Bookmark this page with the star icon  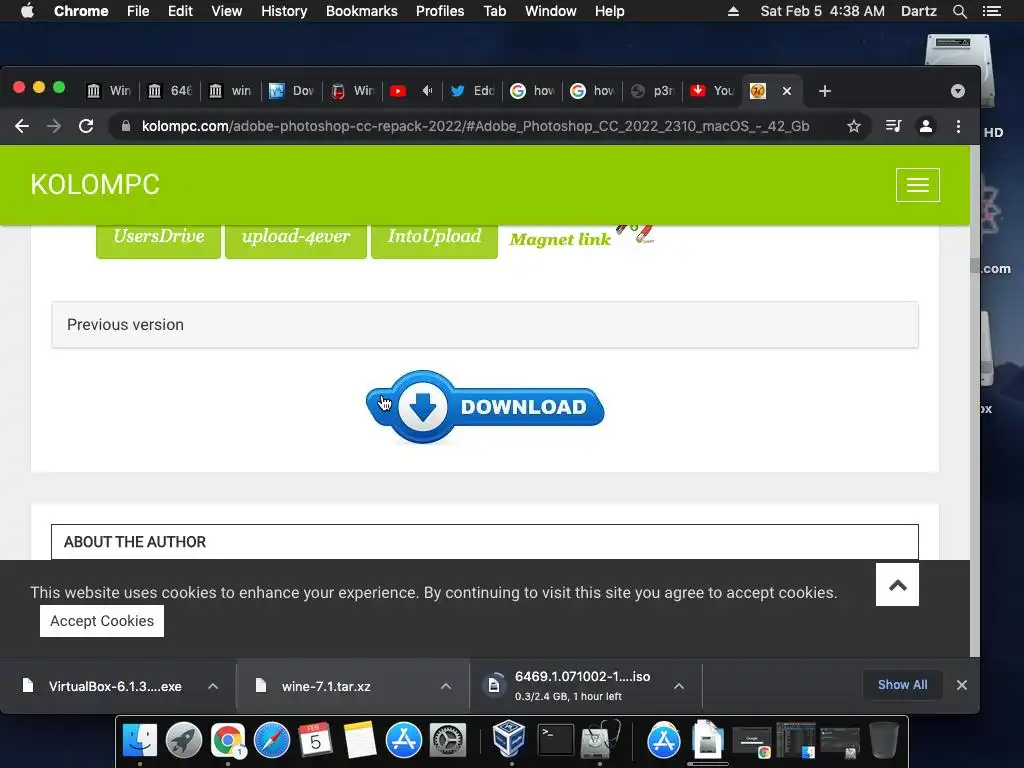tap(854, 126)
